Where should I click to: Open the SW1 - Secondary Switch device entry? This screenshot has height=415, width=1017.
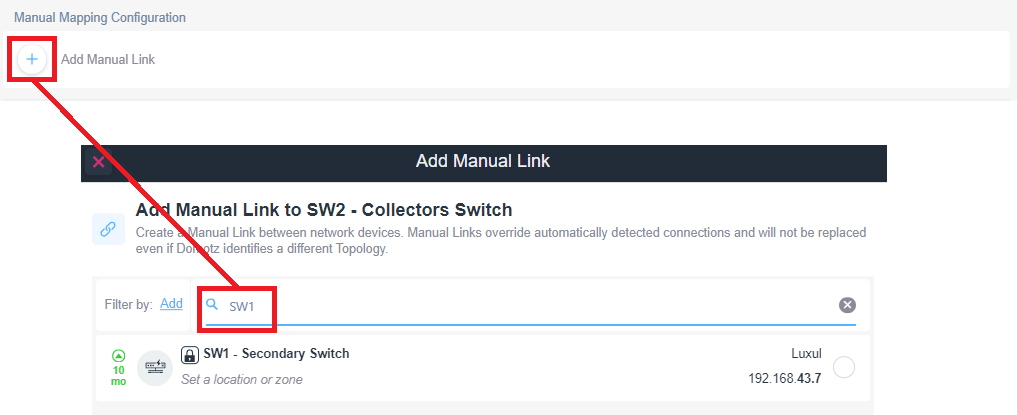tap(276, 354)
